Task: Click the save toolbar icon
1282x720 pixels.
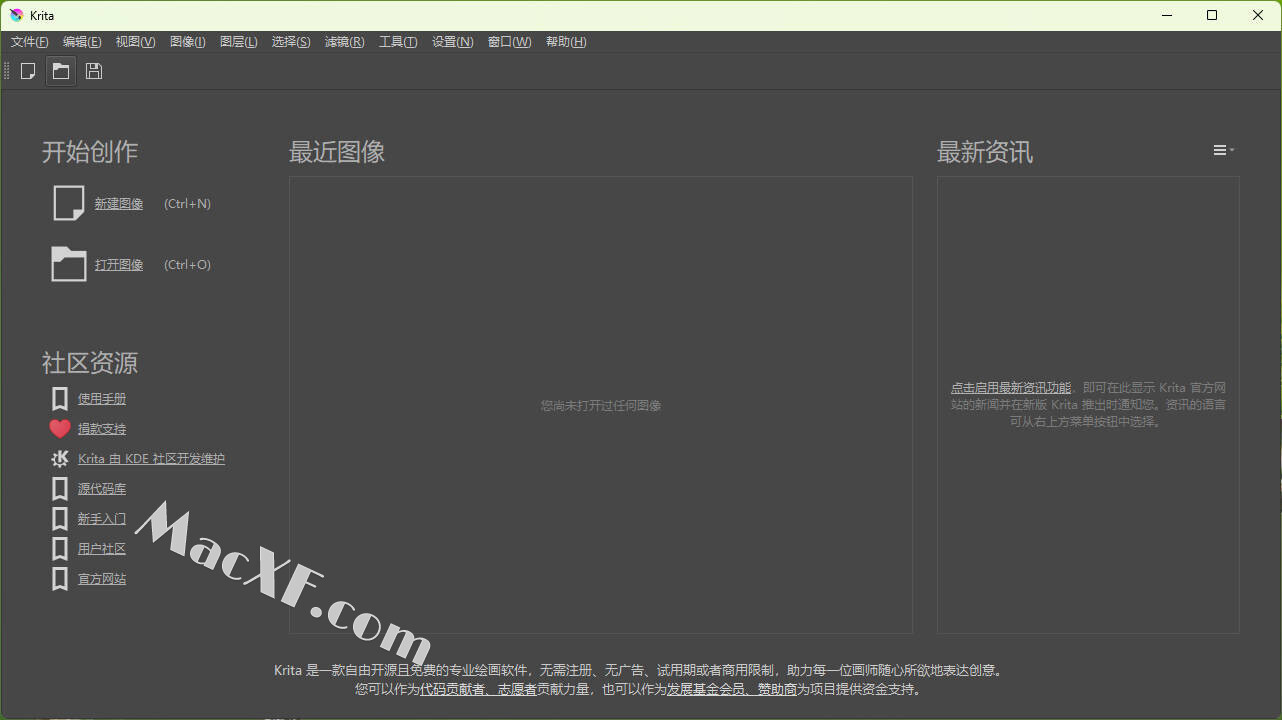Action: [94, 71]
